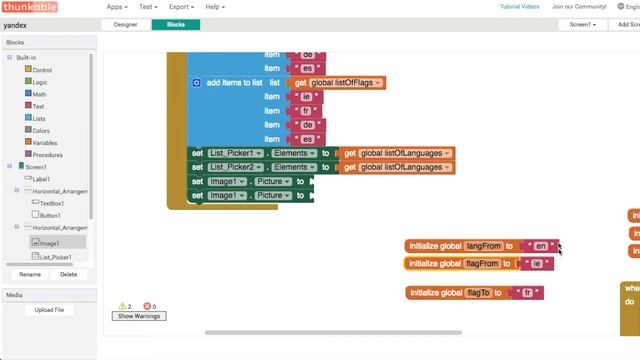The image size is (640, 360).
Task: Click the Rename button
Action: pyautogui.click(x=30, y=274)
